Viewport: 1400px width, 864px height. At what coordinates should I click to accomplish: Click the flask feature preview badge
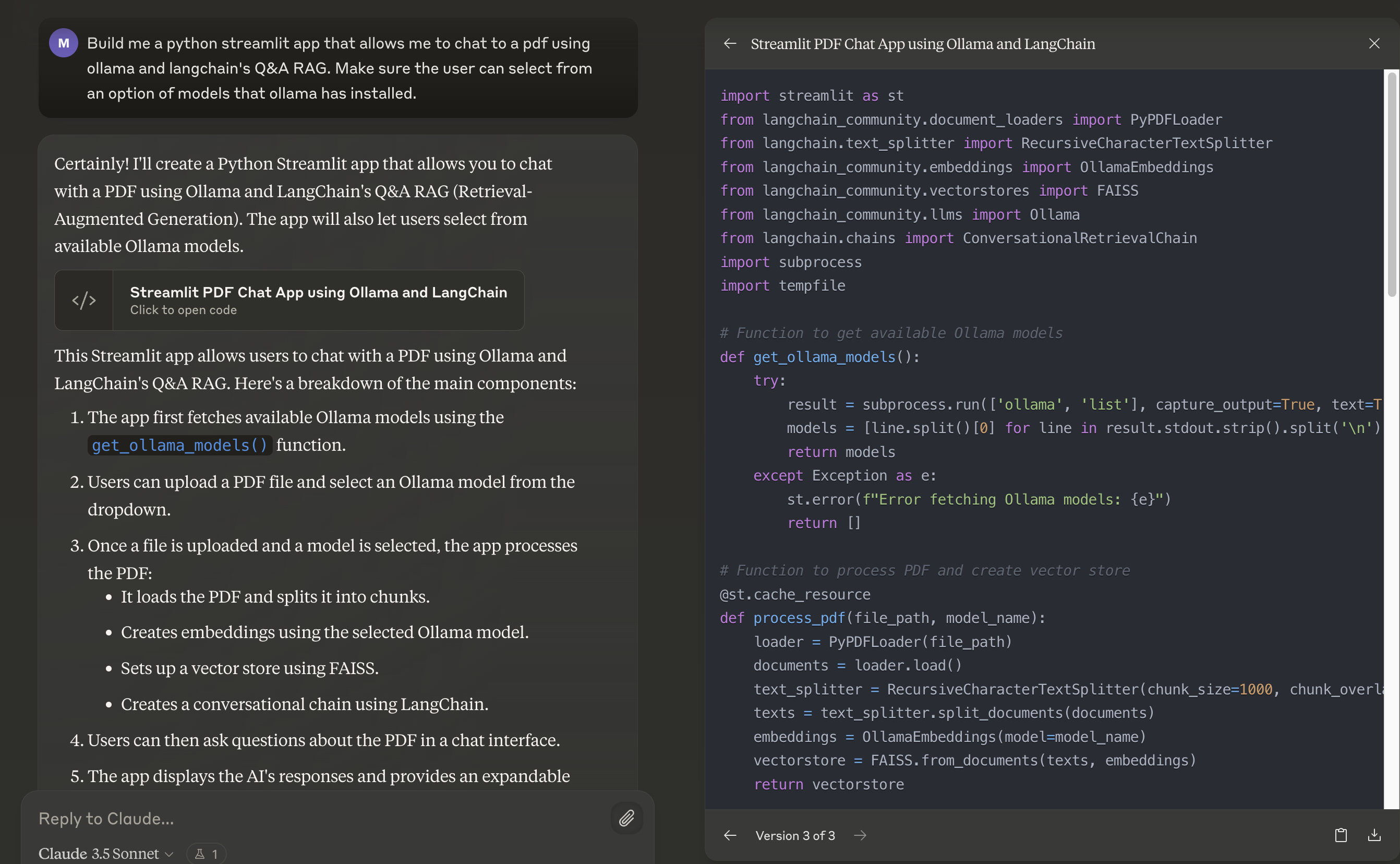coord(206,854)
